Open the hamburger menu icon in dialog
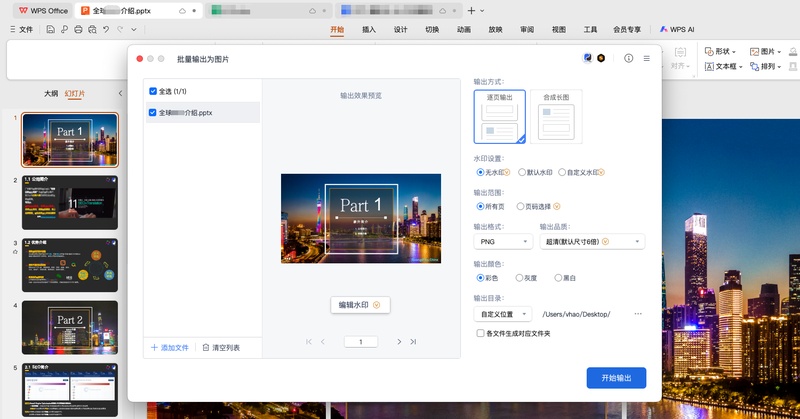This screenshot has width=800, height=419. click(646, 58)
